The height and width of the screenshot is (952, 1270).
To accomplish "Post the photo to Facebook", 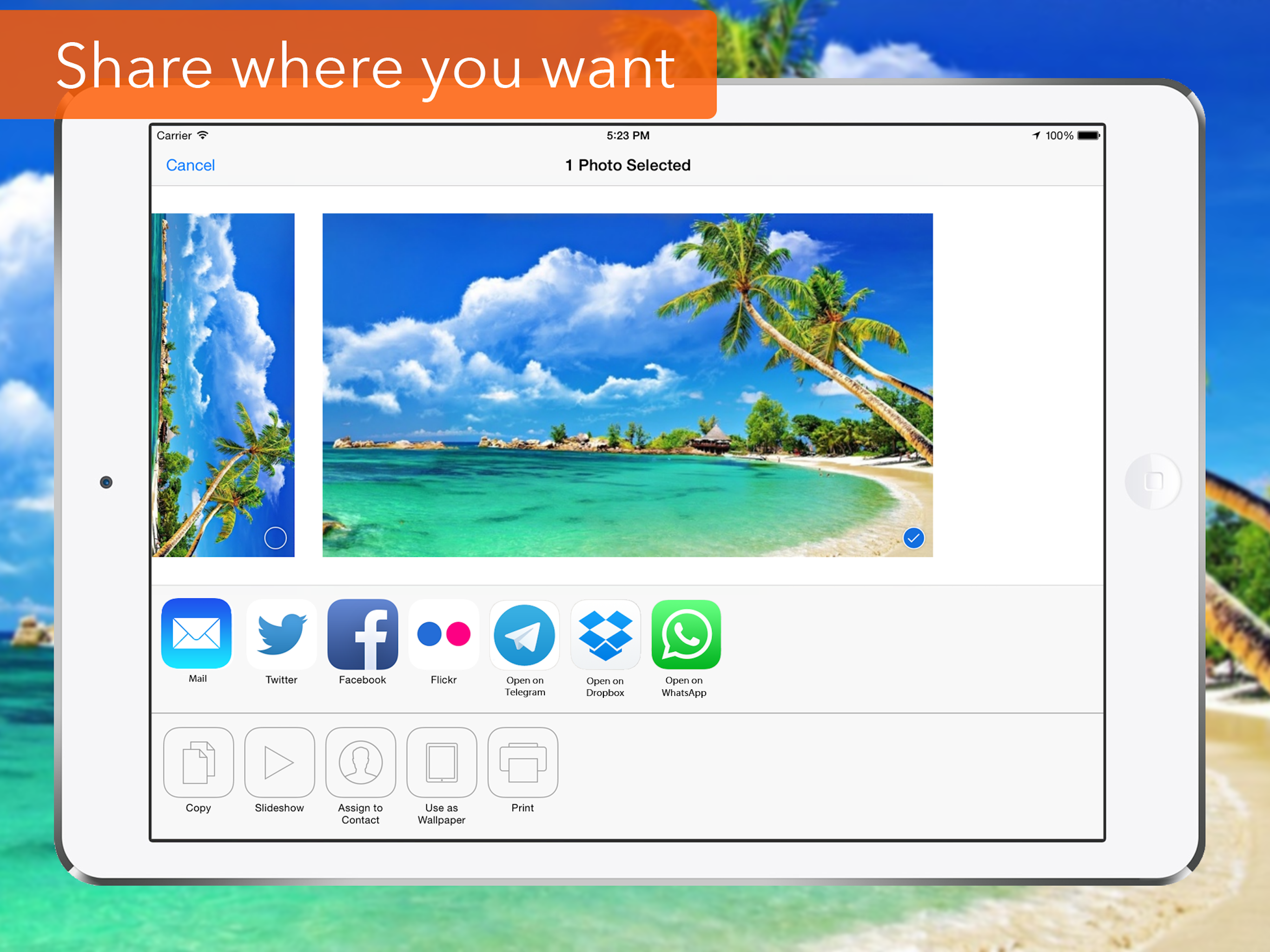I will tap(362, 635).
